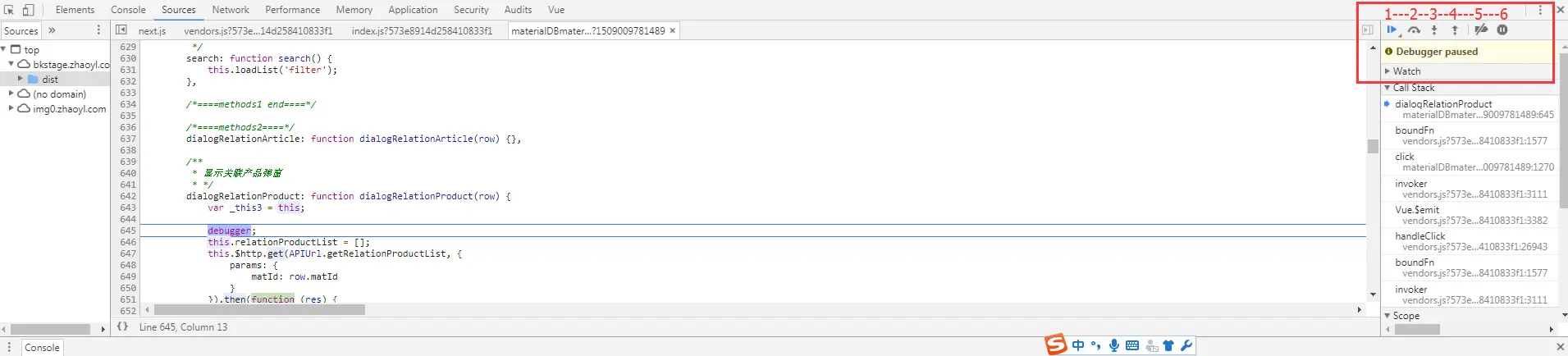Screen dimensions: 1568x356
Task: Toggle the debugger sidebar pane visibility
Action: 1367,30
